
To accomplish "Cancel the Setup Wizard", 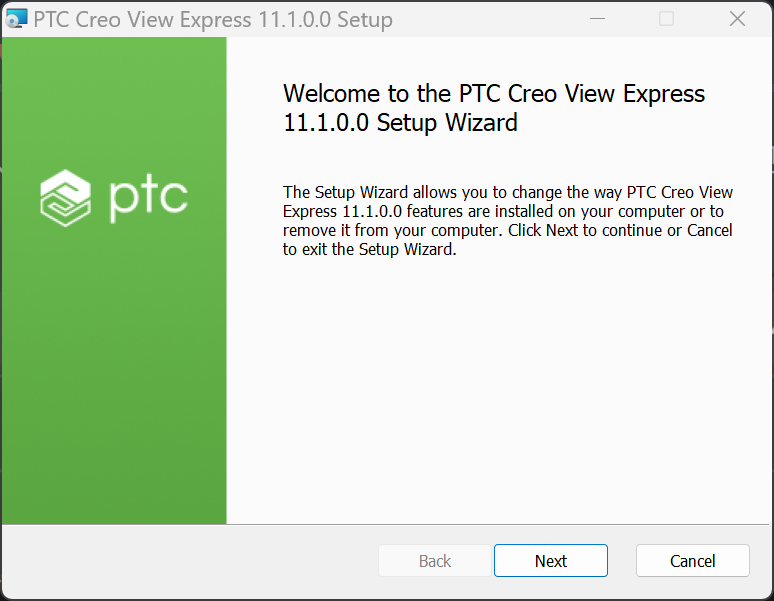I will 693,561.
